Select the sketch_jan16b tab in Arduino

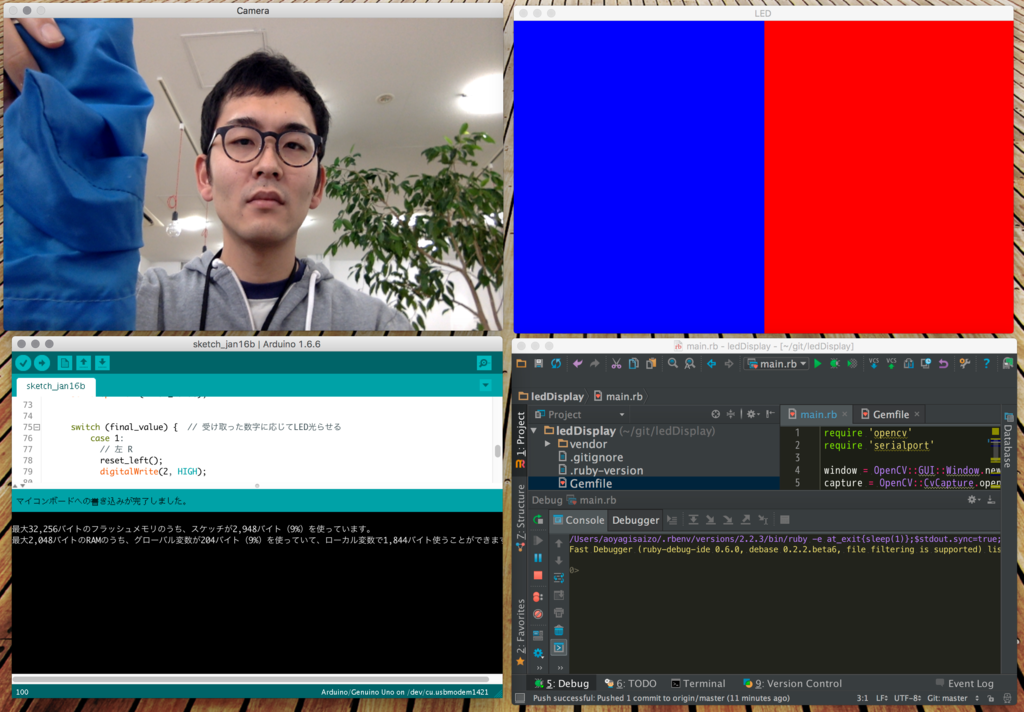(x=56, y=386)
